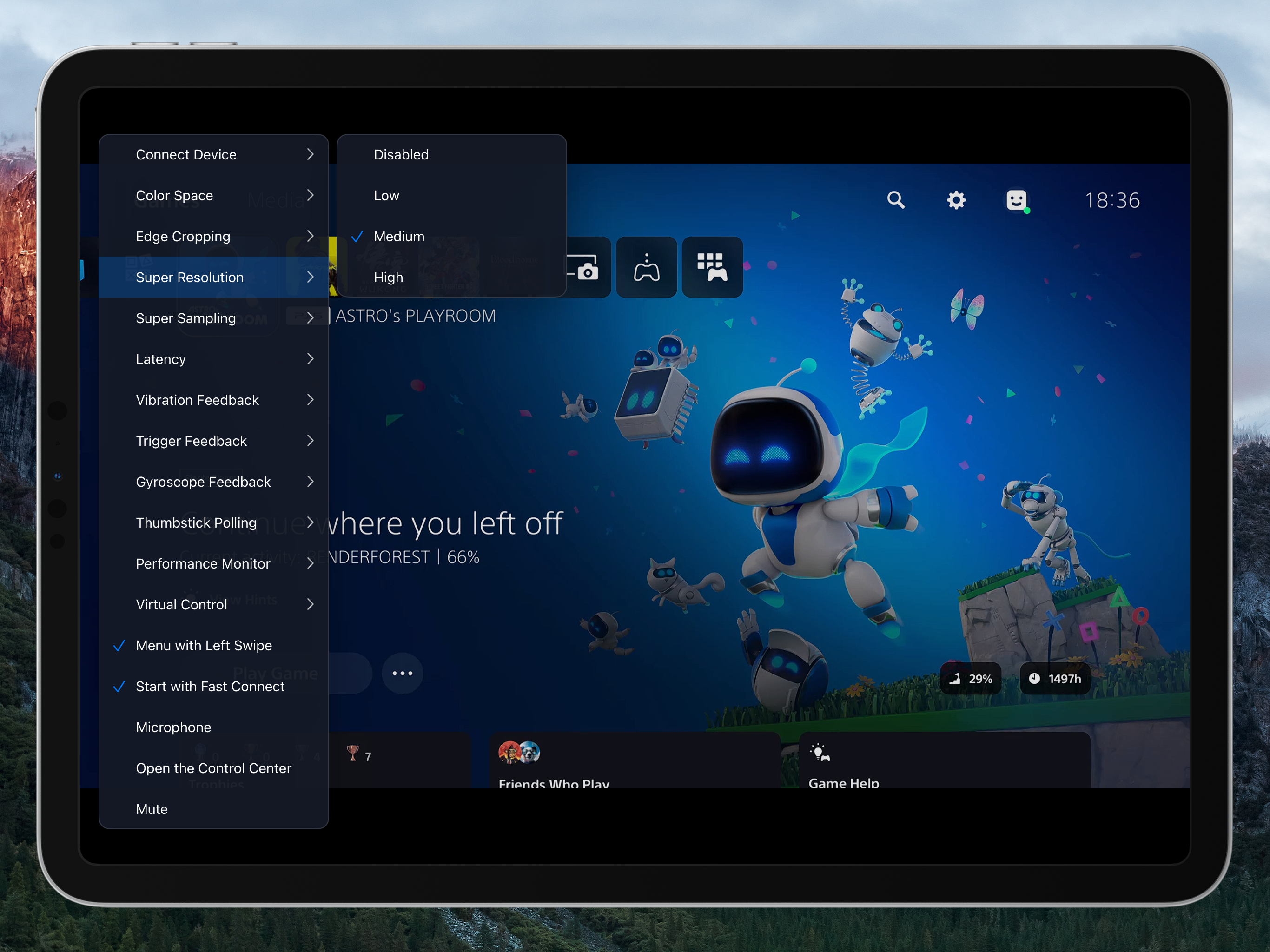The width and height of the screenshot is (1270, 952).
Task: Select Disabled super resolution level
Action: (452, 154)
